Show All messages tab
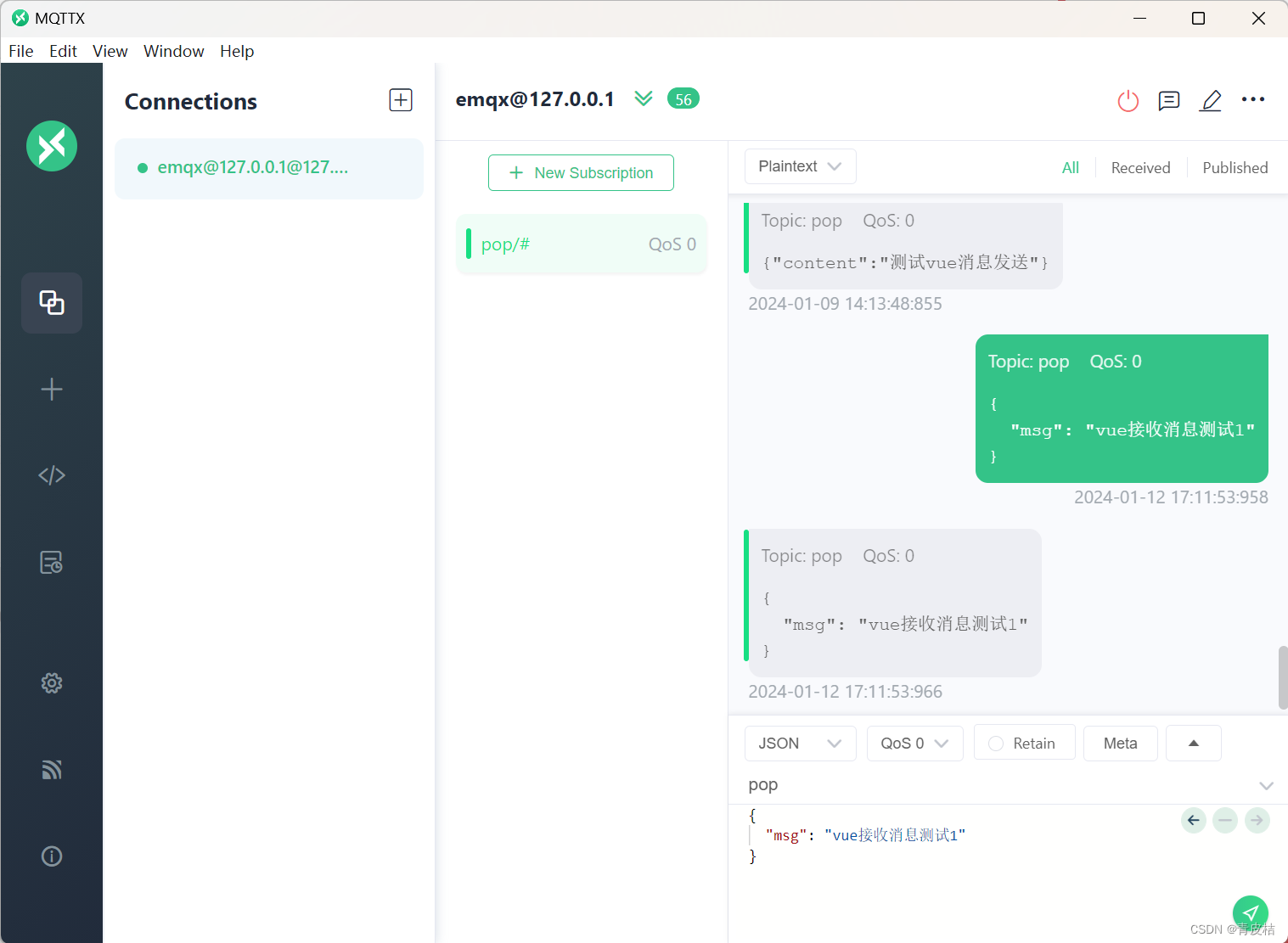Viewport: 1288px width, 943px height. click(1071, 168)
